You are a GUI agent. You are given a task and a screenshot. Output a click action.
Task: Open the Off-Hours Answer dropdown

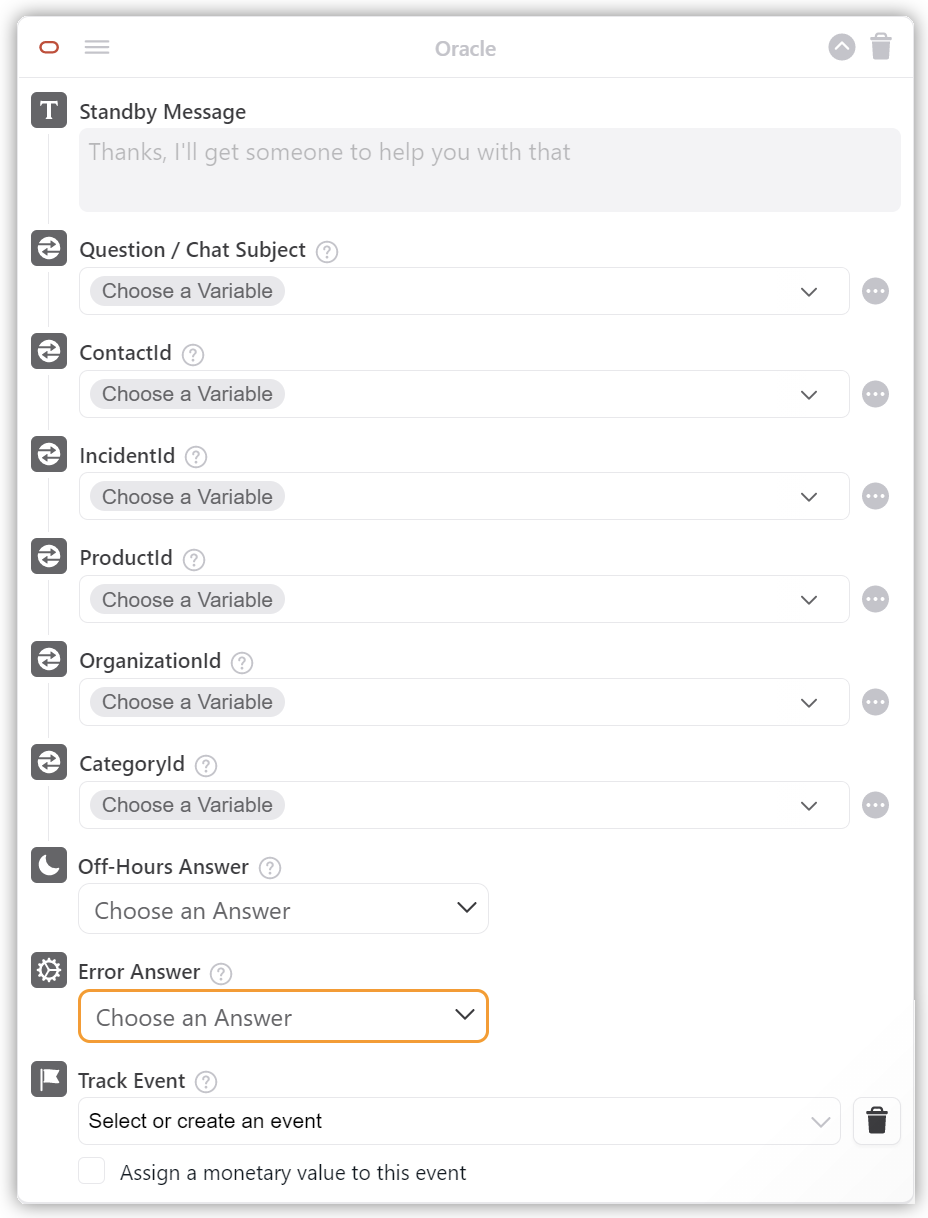tap(283, 909)
